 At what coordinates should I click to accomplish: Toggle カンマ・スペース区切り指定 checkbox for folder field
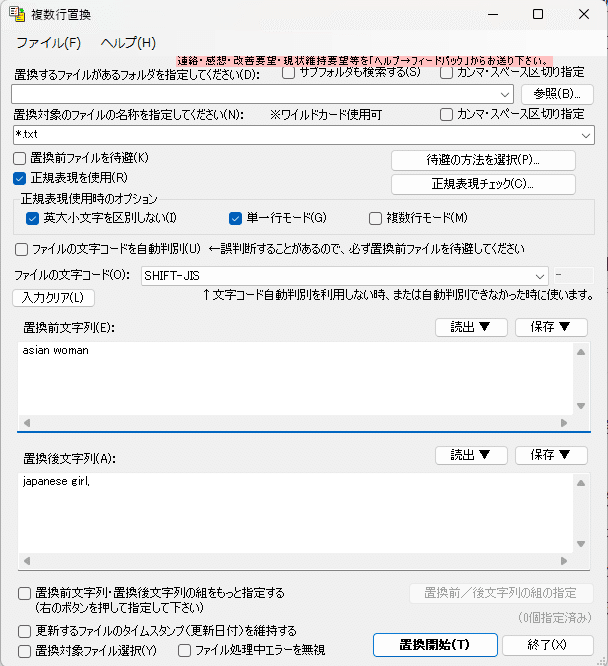(x=446, y=73)
